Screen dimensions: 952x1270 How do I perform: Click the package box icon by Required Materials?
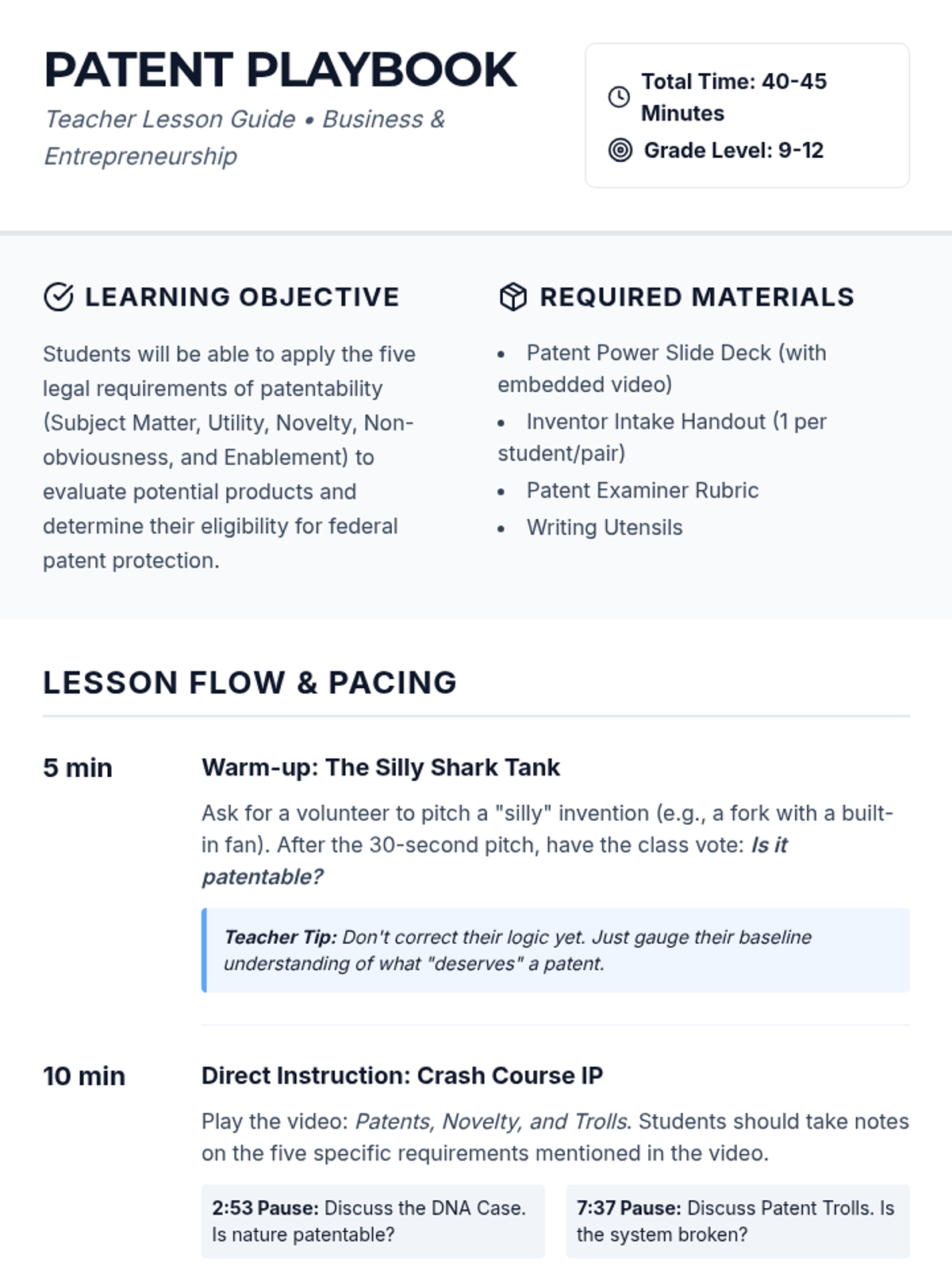513,297
